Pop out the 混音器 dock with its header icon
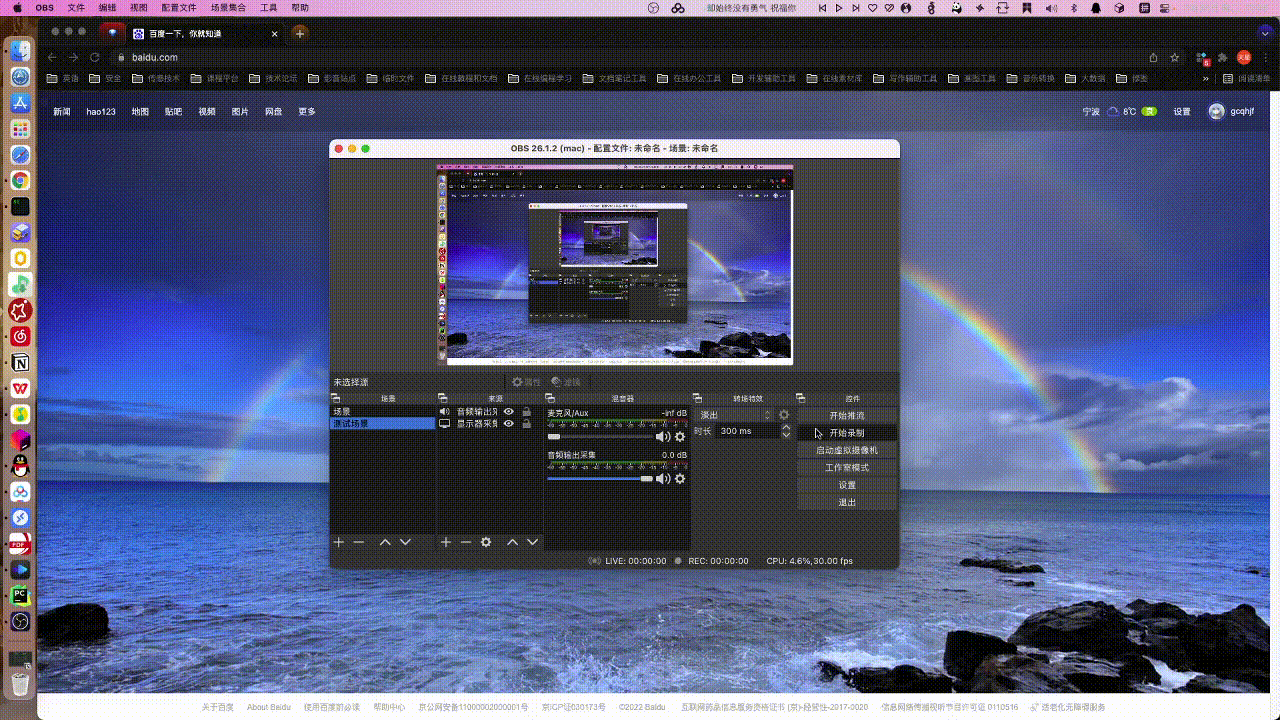Screen dimensions: 1280x720 click(550, 398)
